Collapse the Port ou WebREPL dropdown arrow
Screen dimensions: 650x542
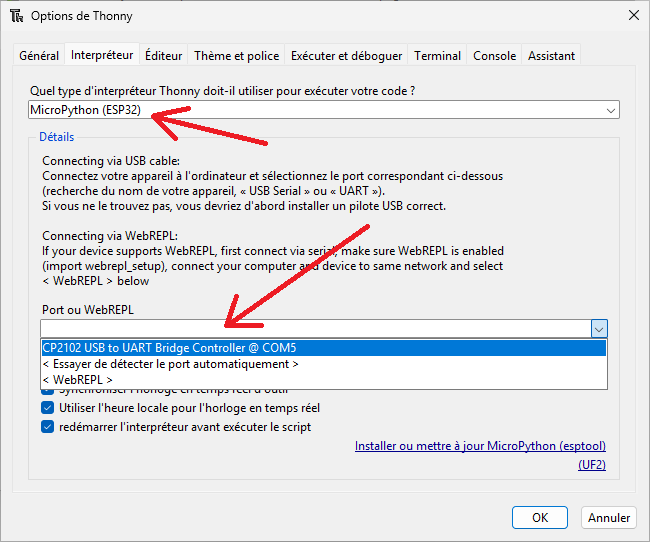pyautogui.click(x=598, y=328)
